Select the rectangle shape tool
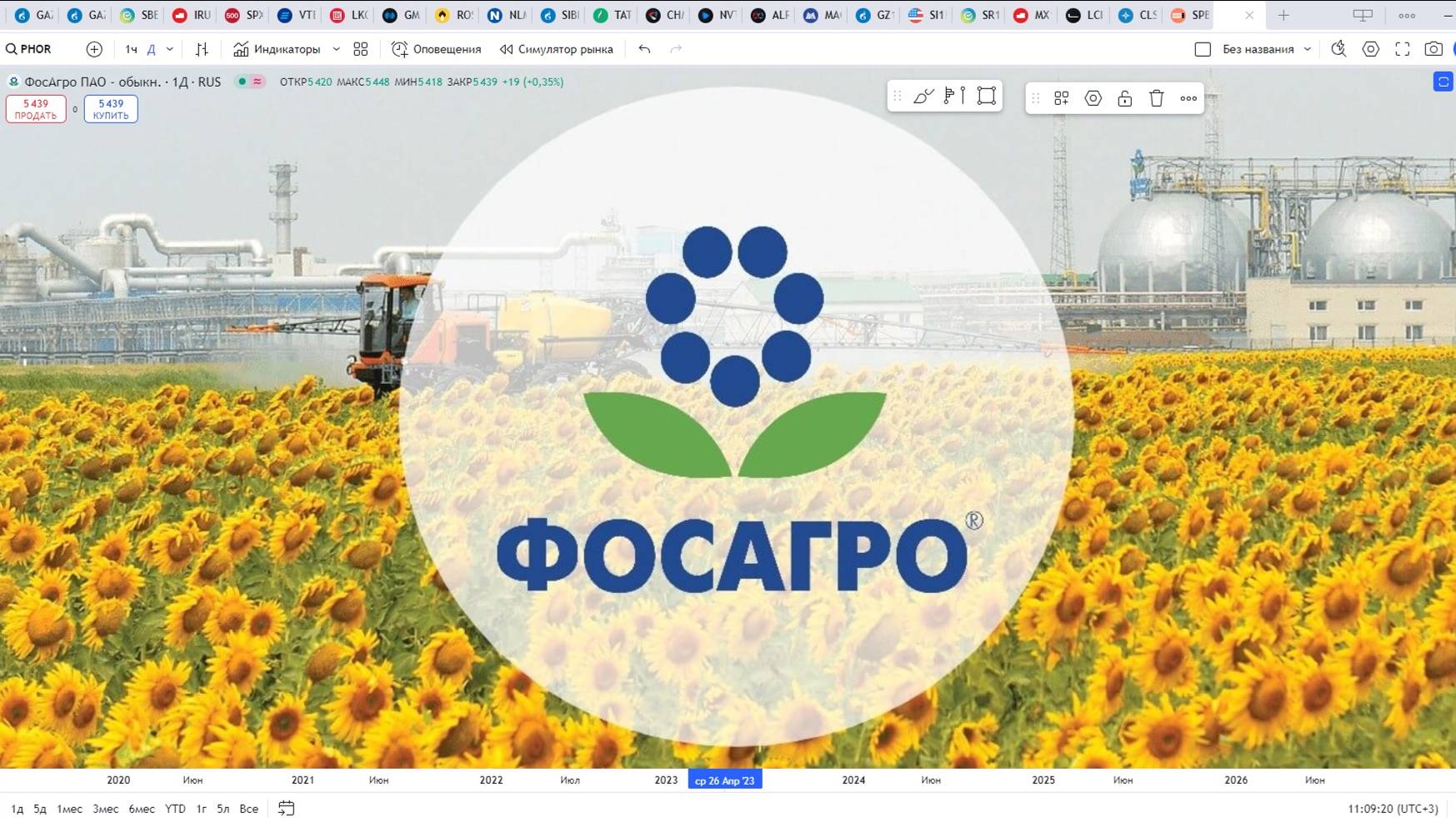The height and width of the screenshot is (818, 1456). pos(987,97)
